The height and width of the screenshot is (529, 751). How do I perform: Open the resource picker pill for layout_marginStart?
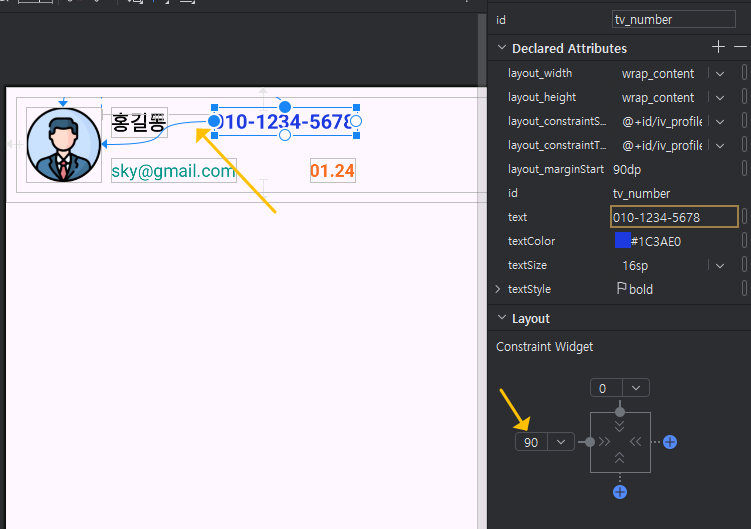(744, 169)
